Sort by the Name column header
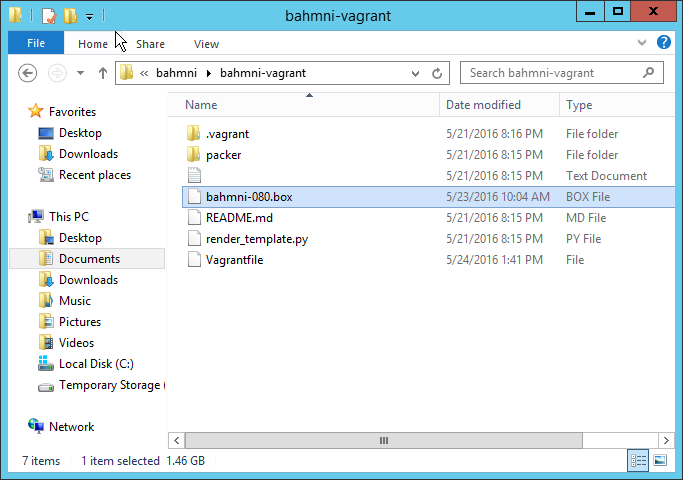Screen dimensions: 683x480 point(304,105)
